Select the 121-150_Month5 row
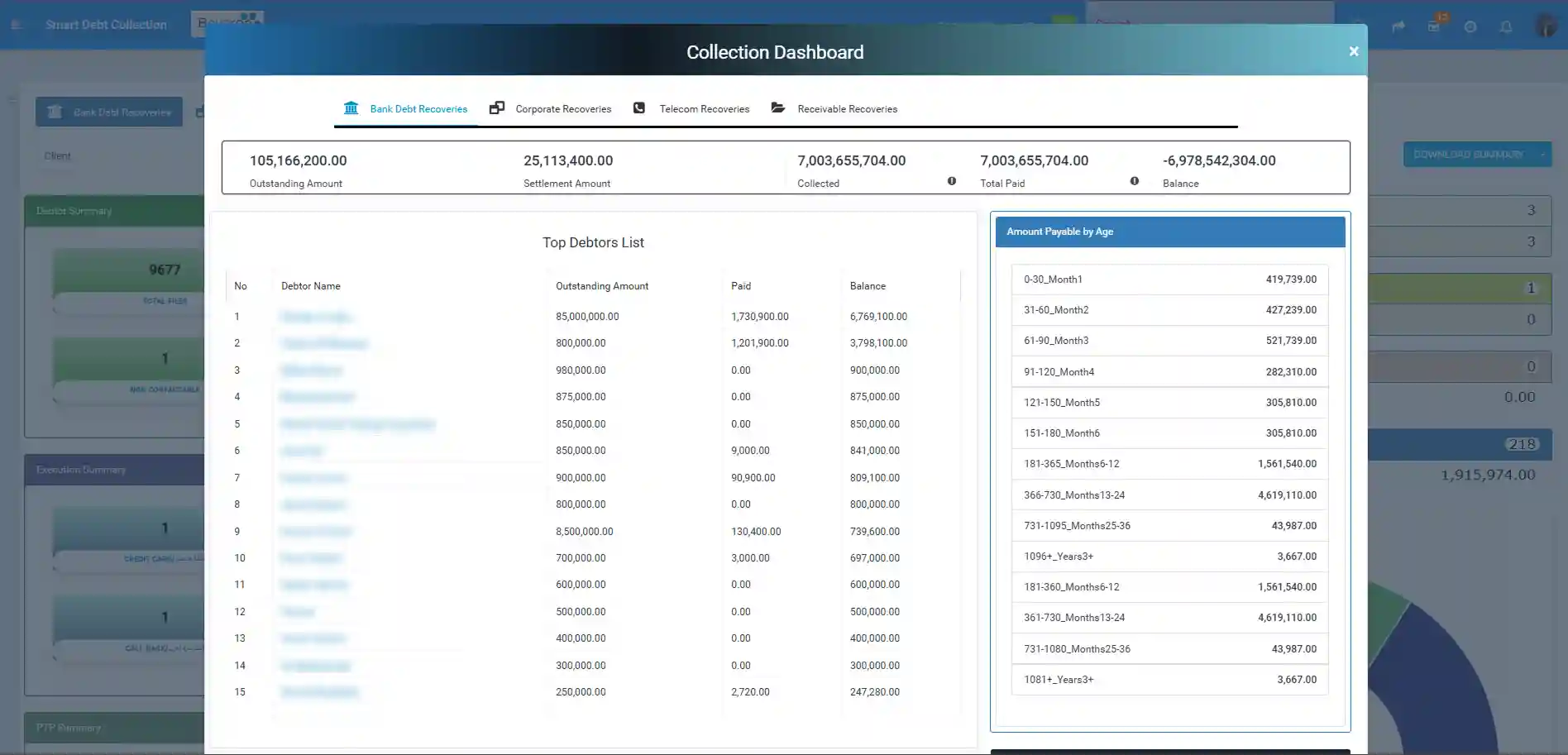1568x755 pixels. pos(1170,403)
